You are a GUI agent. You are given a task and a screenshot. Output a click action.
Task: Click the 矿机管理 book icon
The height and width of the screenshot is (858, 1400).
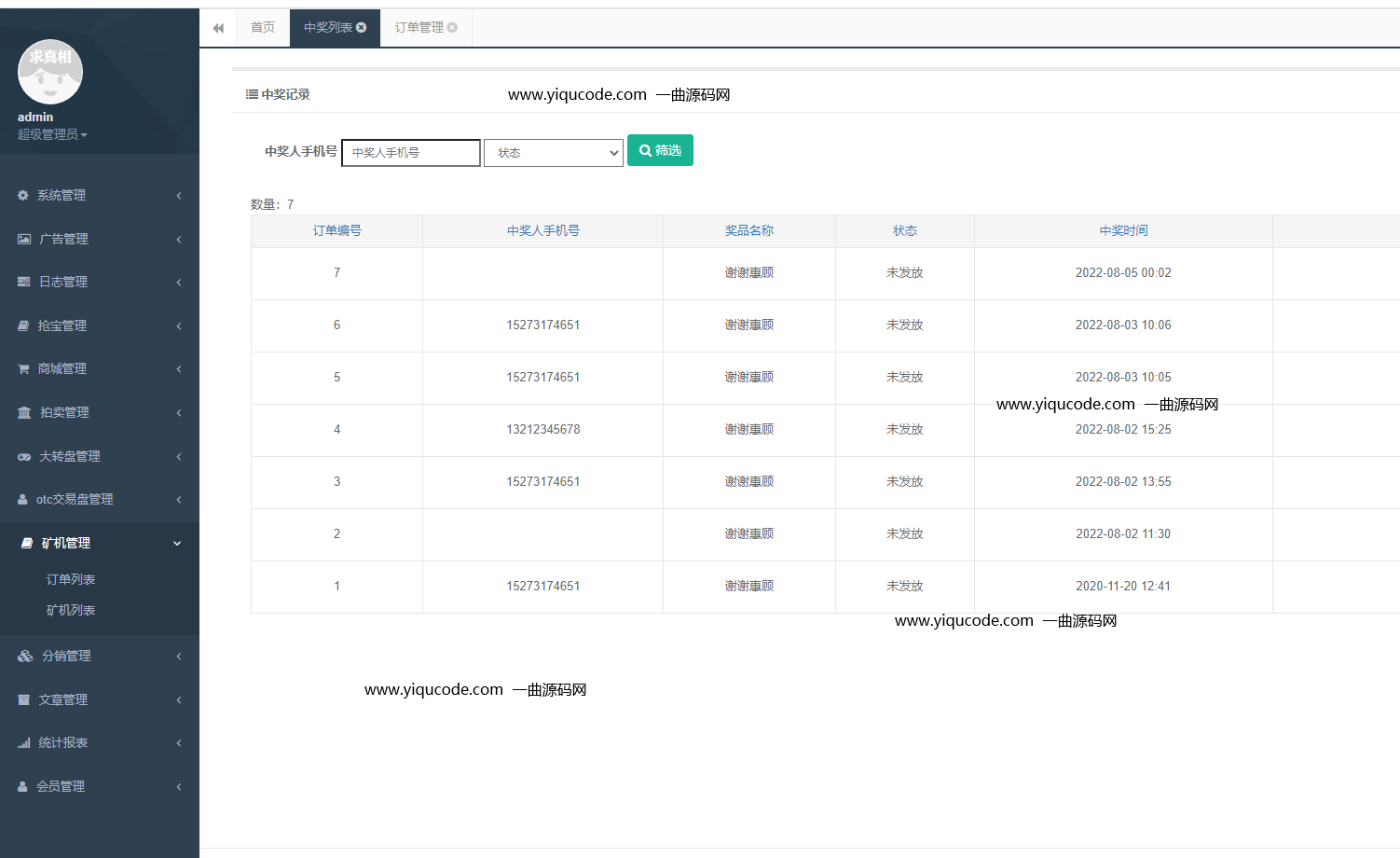click(27, 543)
